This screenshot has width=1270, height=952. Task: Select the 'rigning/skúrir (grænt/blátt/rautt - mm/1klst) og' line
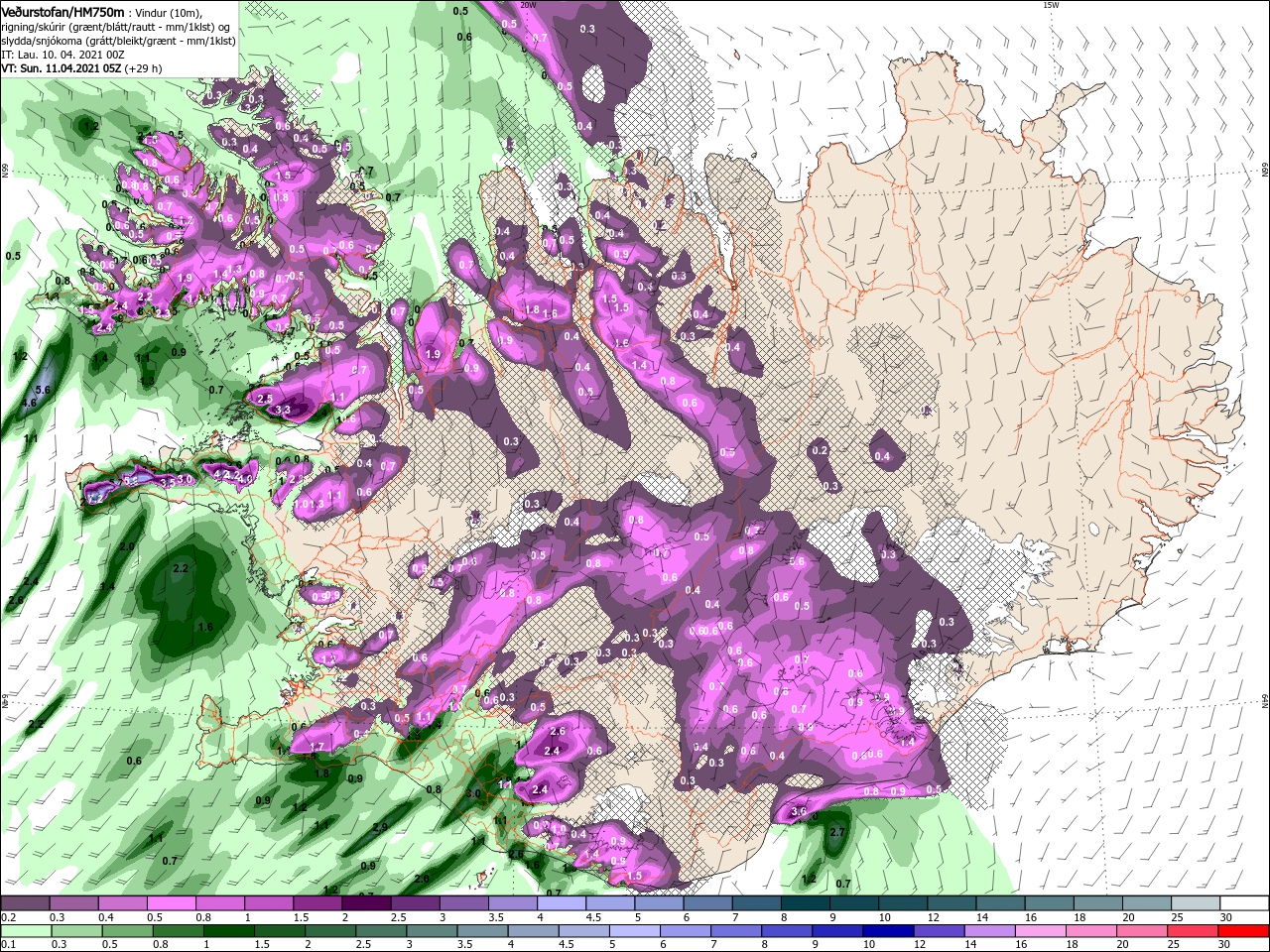pos(115,26)
